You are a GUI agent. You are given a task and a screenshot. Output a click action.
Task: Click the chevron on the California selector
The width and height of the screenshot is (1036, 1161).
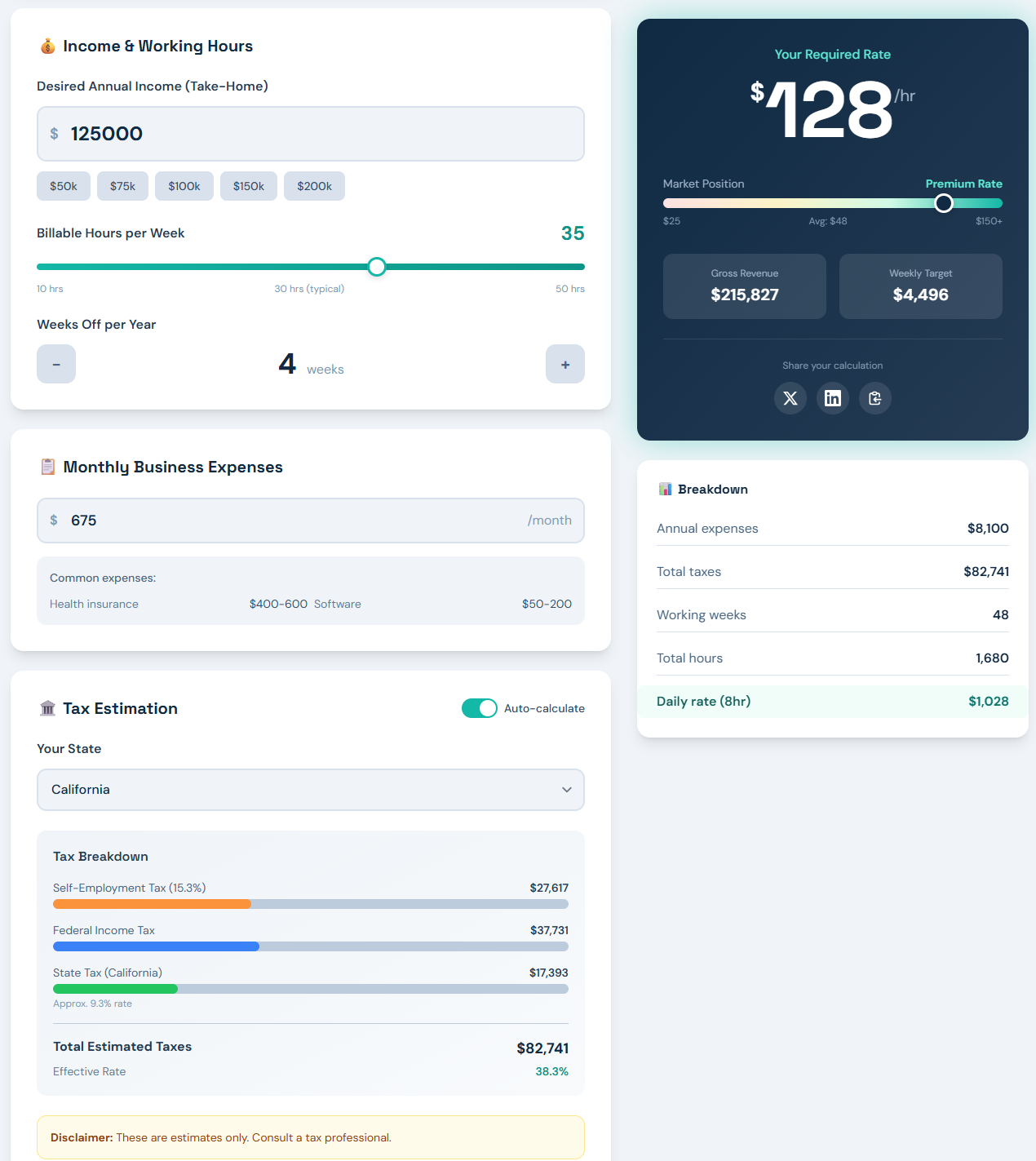(566, 790)
